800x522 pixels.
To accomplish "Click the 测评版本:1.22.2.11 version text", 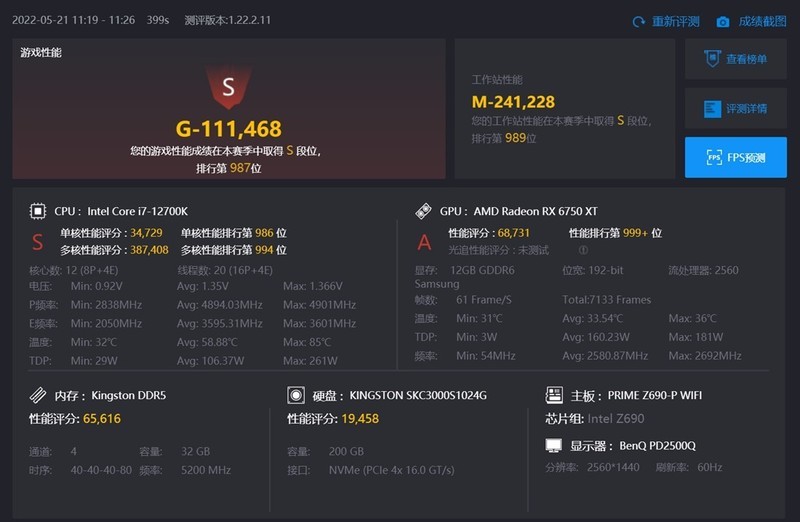I will pos(228,20).
